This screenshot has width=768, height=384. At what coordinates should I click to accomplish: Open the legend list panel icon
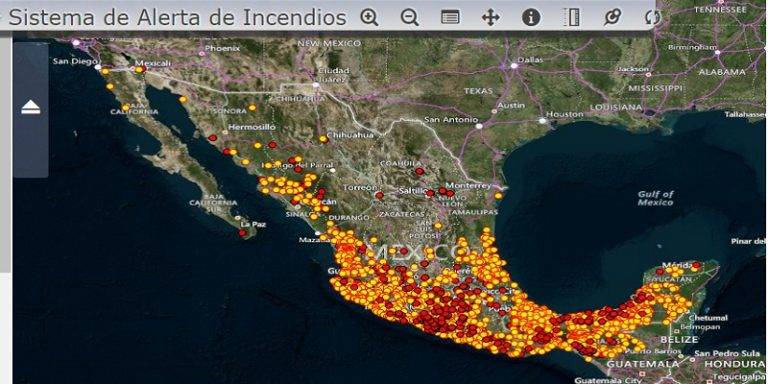coord(450,18)
